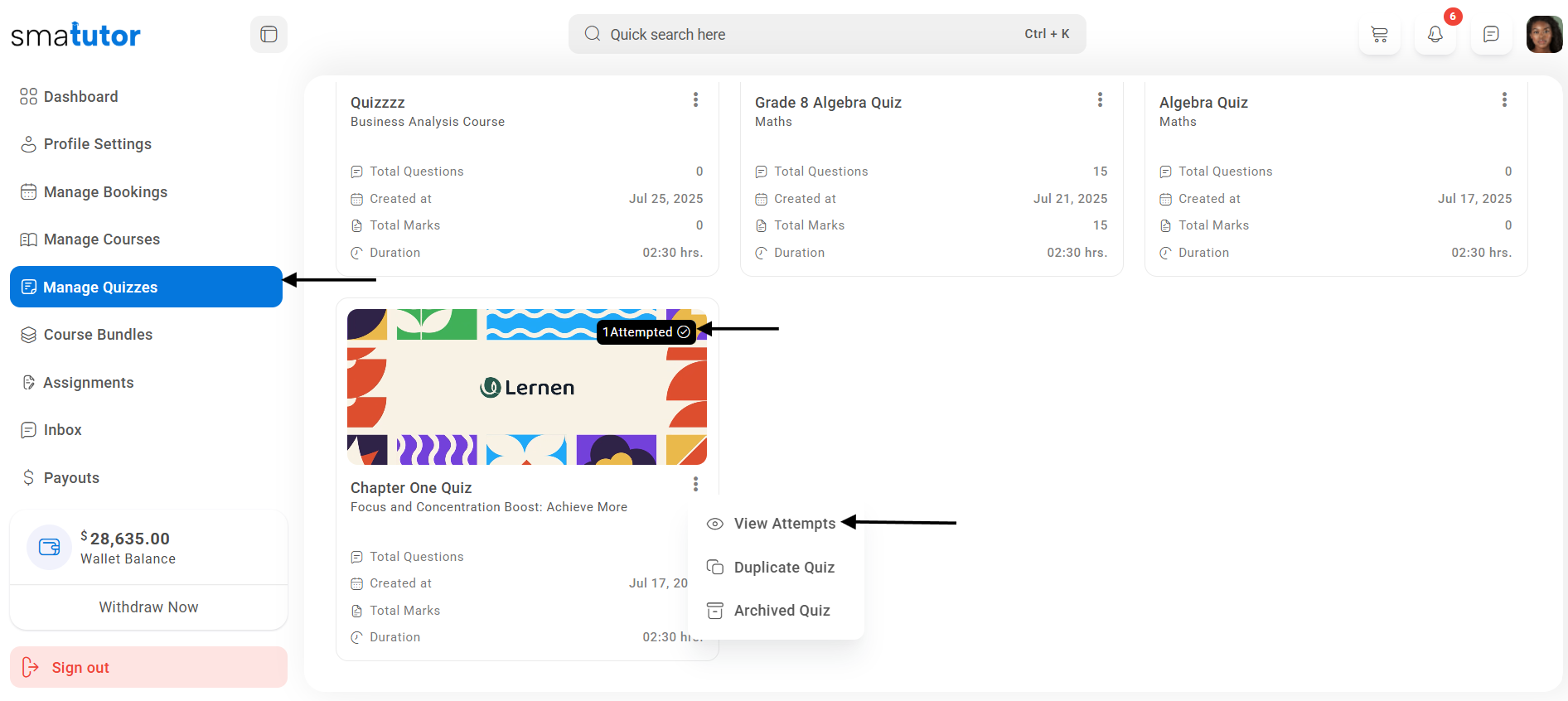Click the user profile avatar
The image size is (1568, 701).
[x=1544, y=35]
